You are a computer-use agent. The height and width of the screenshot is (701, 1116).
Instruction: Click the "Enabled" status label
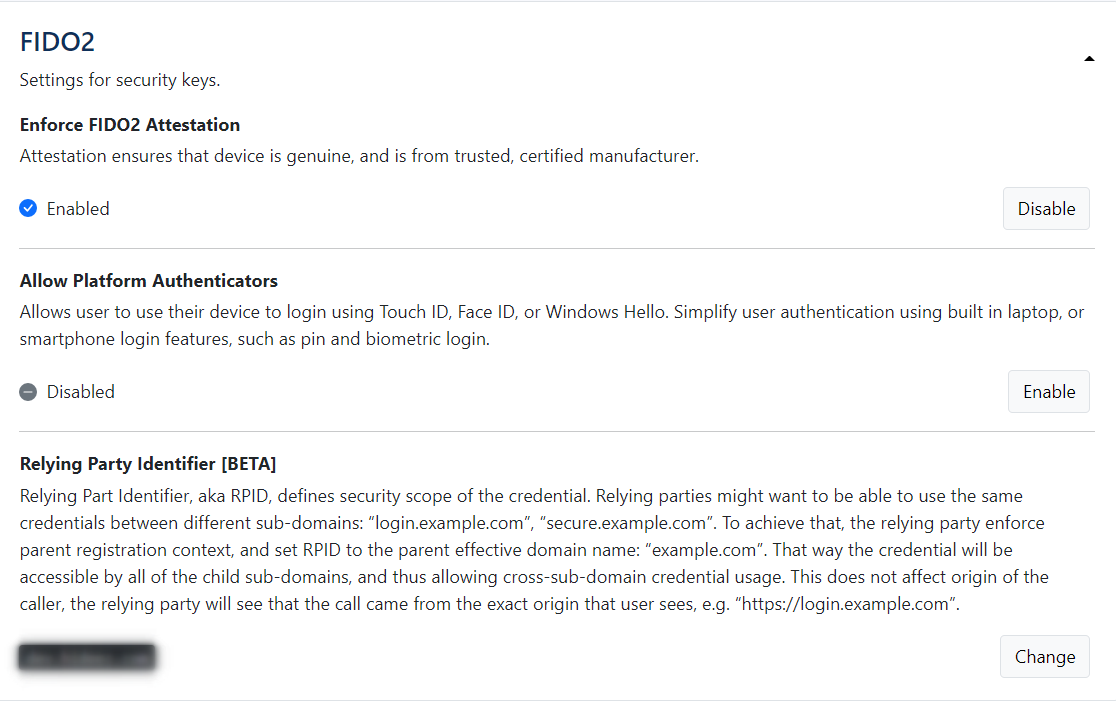click(x=78, y=209)
